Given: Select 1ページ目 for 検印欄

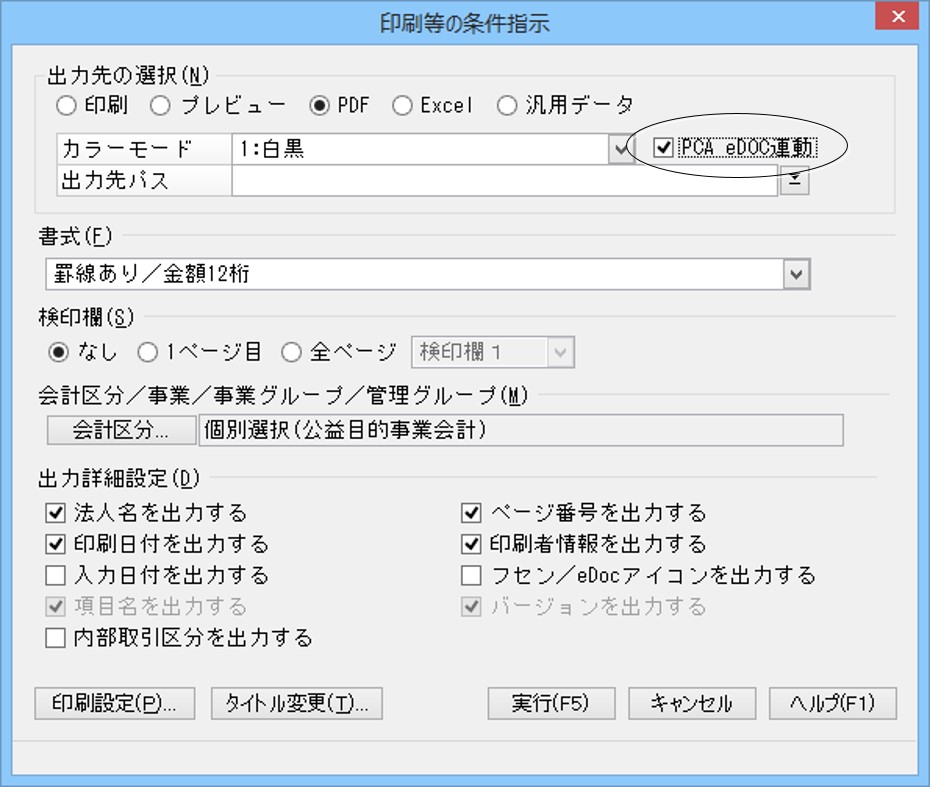Looking at the screenshot, I should [147, 352].
